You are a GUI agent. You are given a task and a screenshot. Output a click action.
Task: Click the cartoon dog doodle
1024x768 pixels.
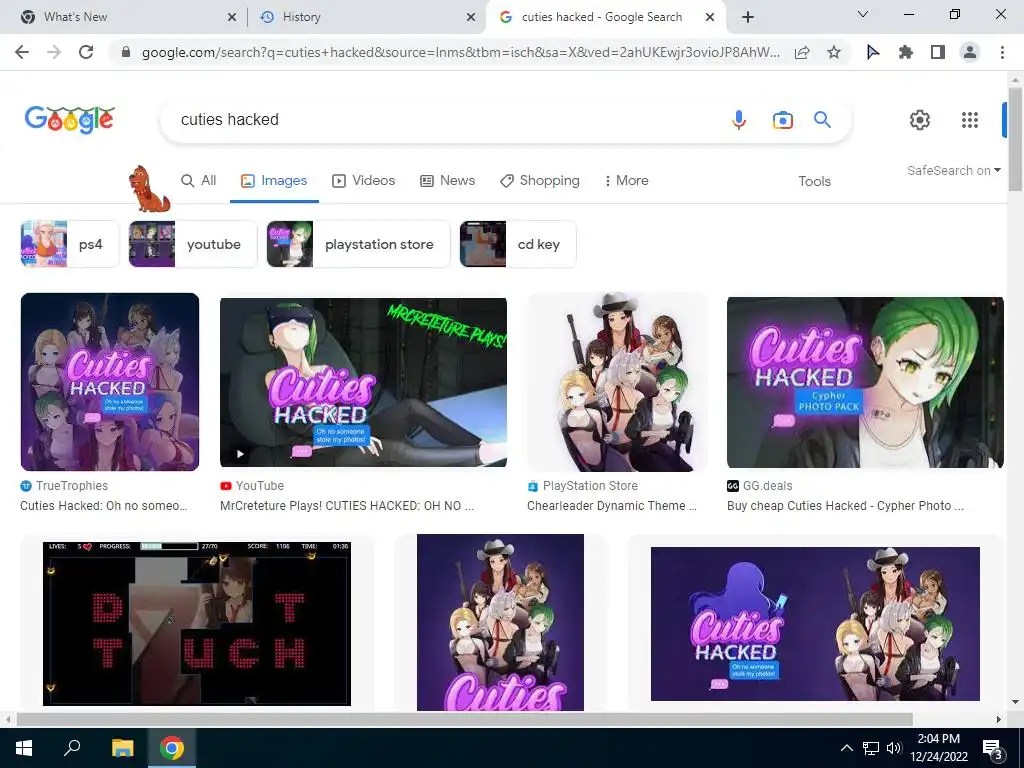[150, 189]
